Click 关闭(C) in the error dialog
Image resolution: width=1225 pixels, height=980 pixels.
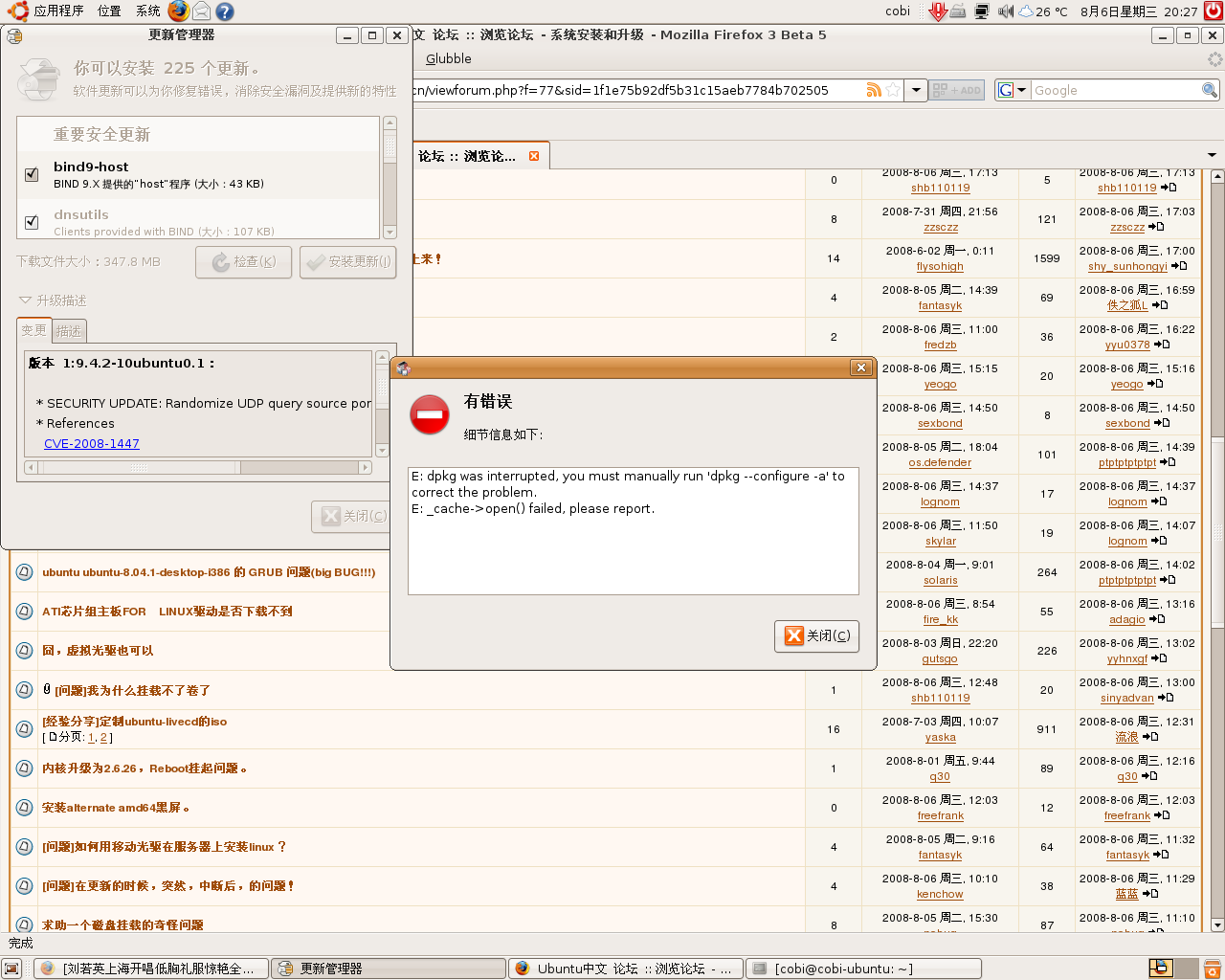(x=817, y=635)
